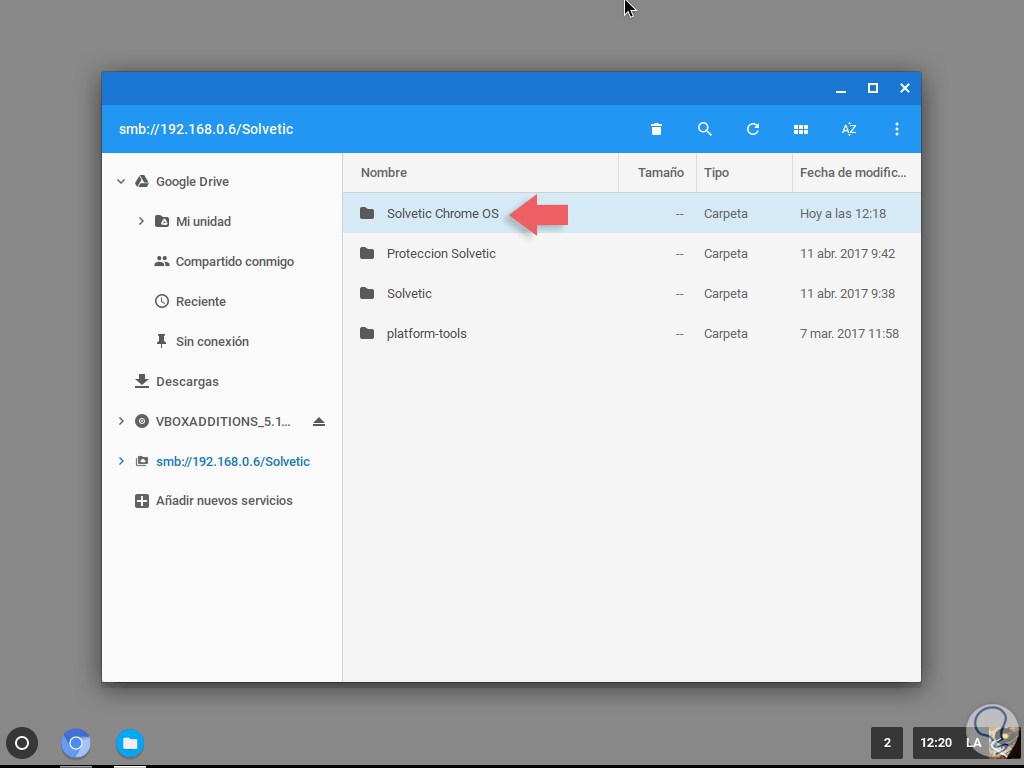This screenshot has width=1024, height=768.
Task: Select Google Drive in the sidebar
Action: coord(192,182)
